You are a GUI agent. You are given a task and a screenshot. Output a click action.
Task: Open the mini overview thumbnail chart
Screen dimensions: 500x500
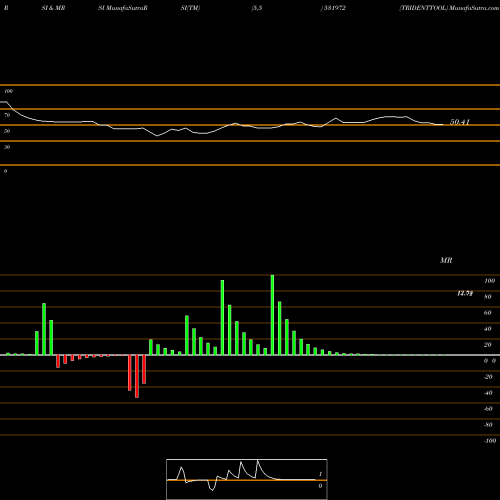point(247,479)
